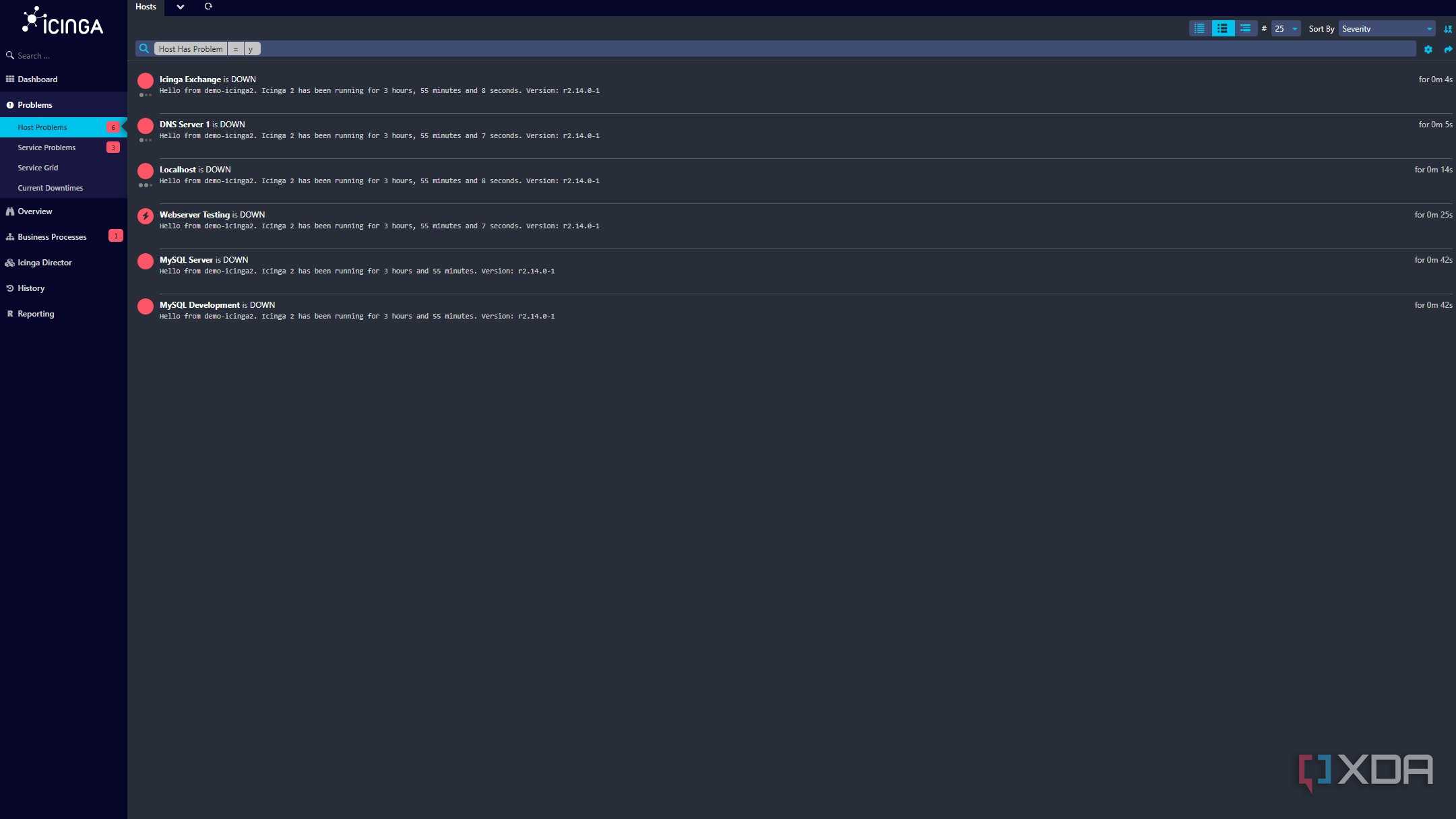Click Localhost red DOWN state icon
This screenshot has height=819, width=1456.
146,171
